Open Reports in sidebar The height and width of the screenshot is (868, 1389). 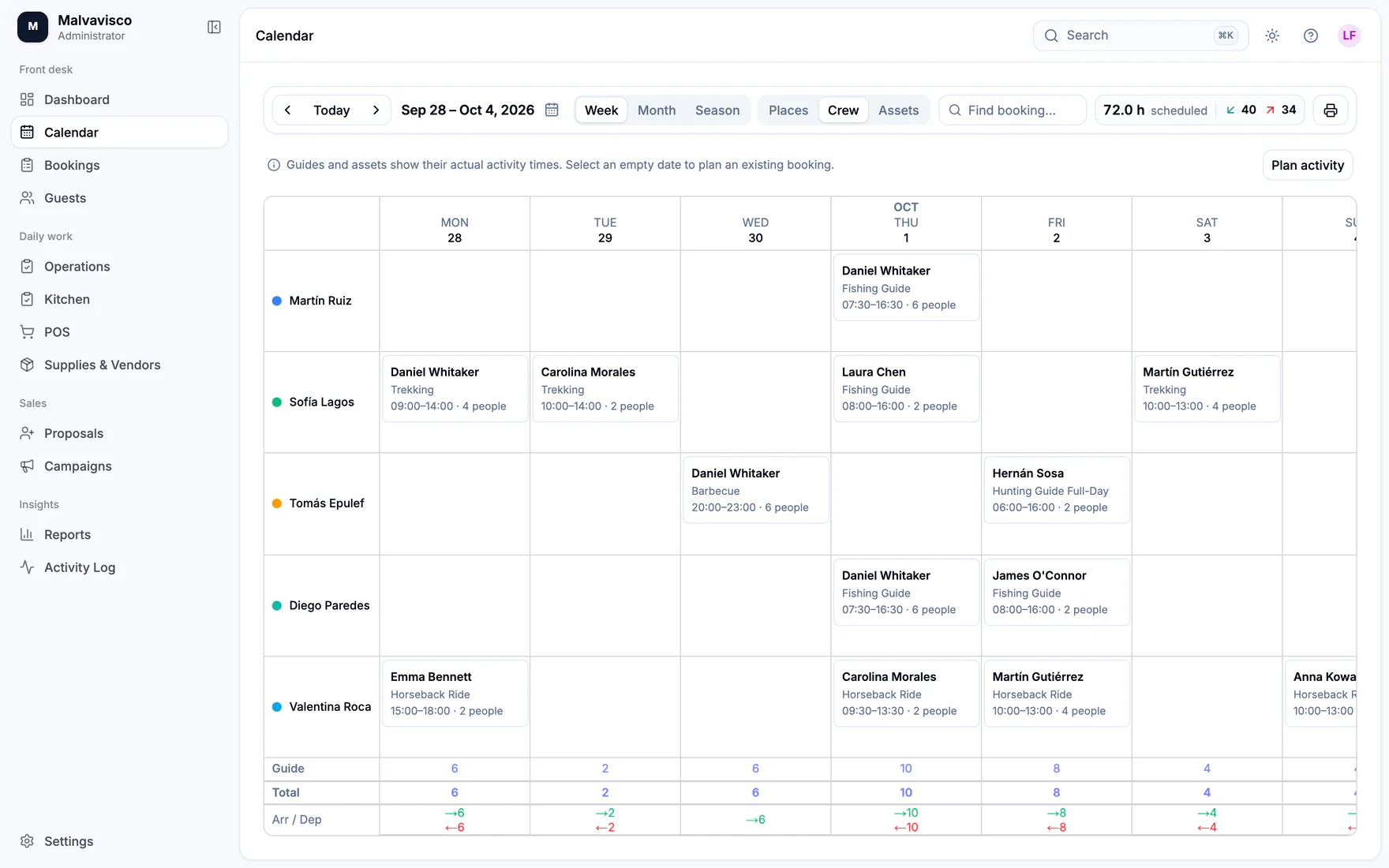[119, 534]
